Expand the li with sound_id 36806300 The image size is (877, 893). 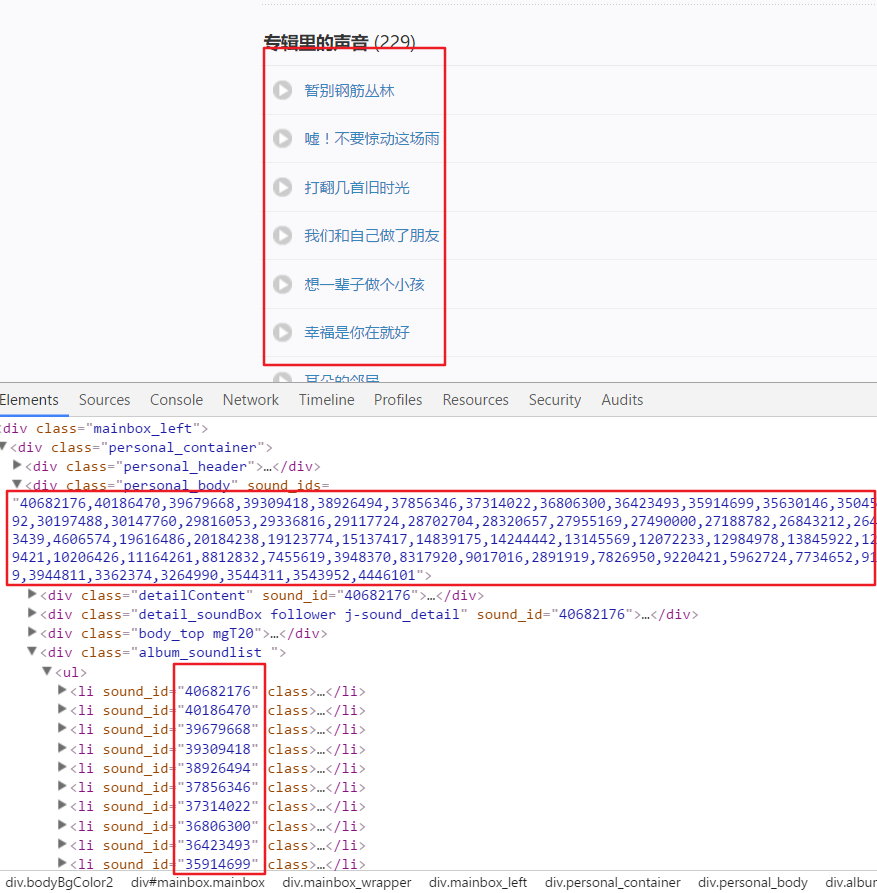pyautogui.click(x=62, y=825)
